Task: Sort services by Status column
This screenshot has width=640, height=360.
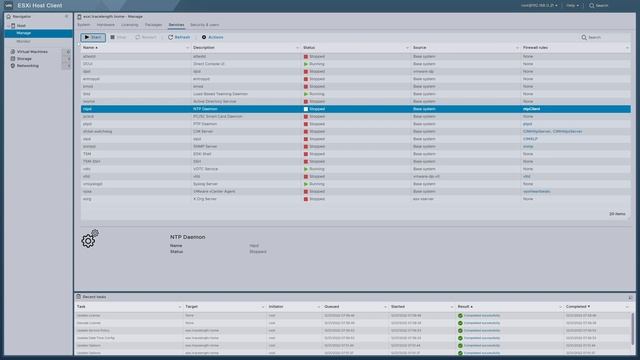Action: point(309,48)
